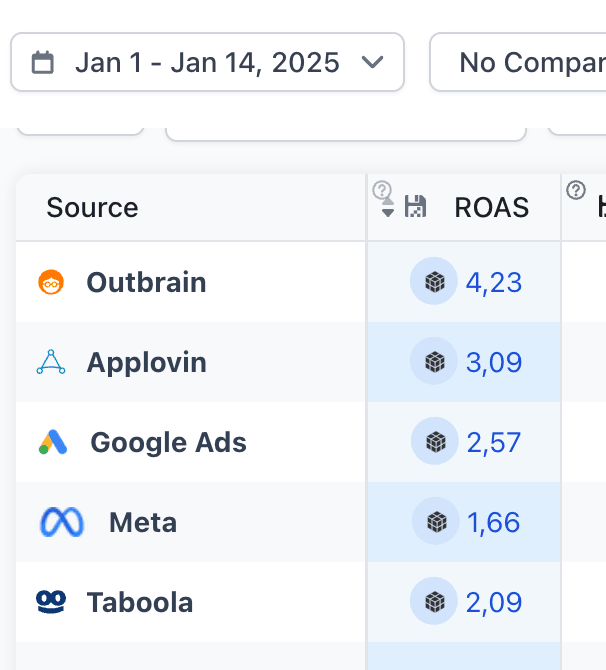Screen dimensions: 606x670
Task: Open Taboola ROAS value 2,09
Action: point(494,602)
